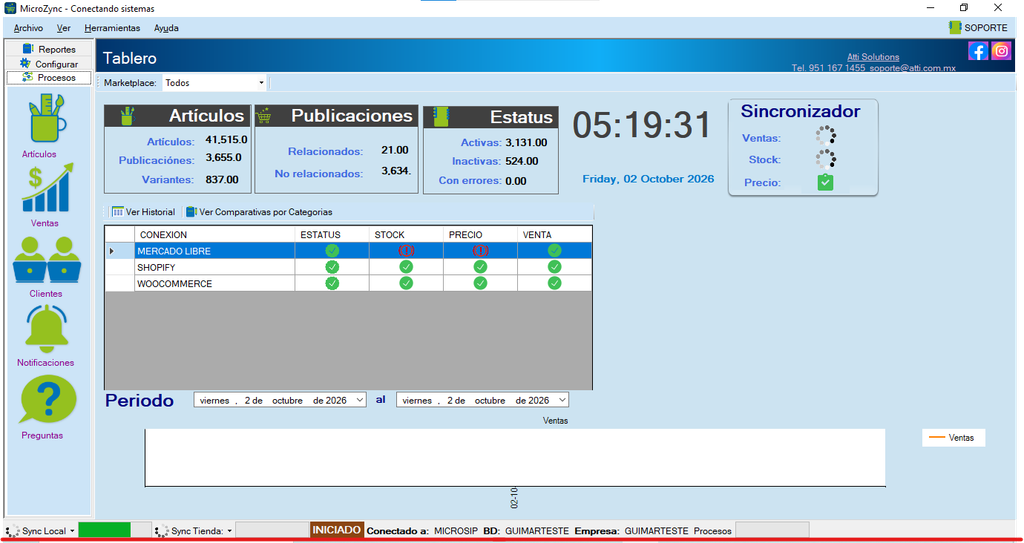The width and height of the screenshot is (1024, 543).
Task: Click the ESTATUS column header
Action: coord(332,235)
